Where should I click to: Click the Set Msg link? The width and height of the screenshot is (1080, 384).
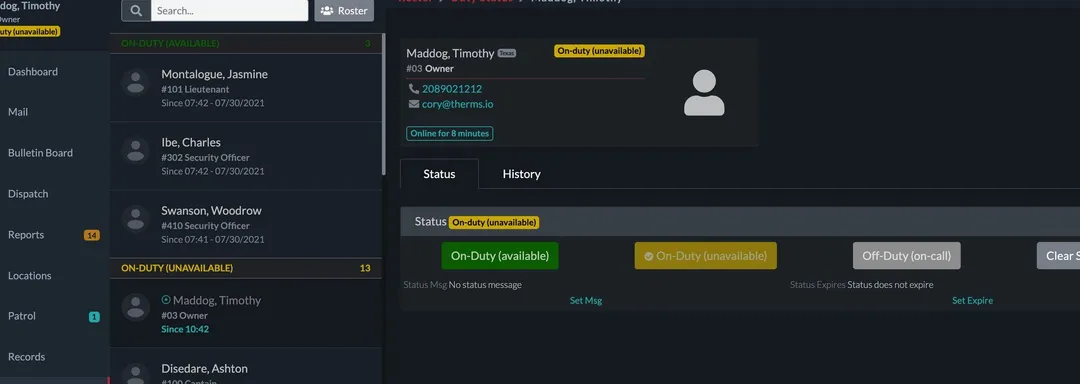[x=586, y=301]
